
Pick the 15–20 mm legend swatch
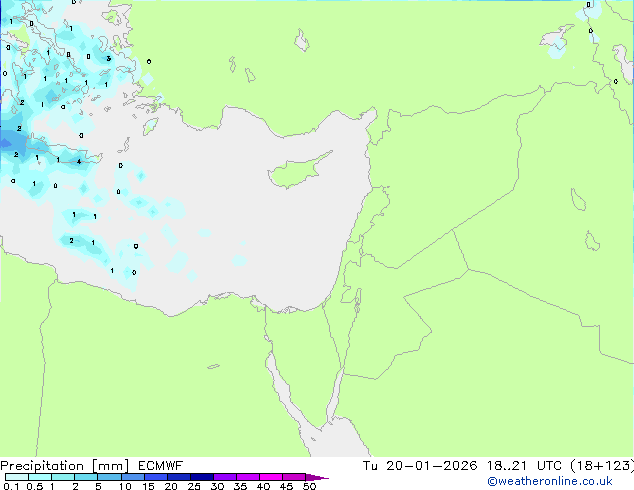click(x=156, y=477)
